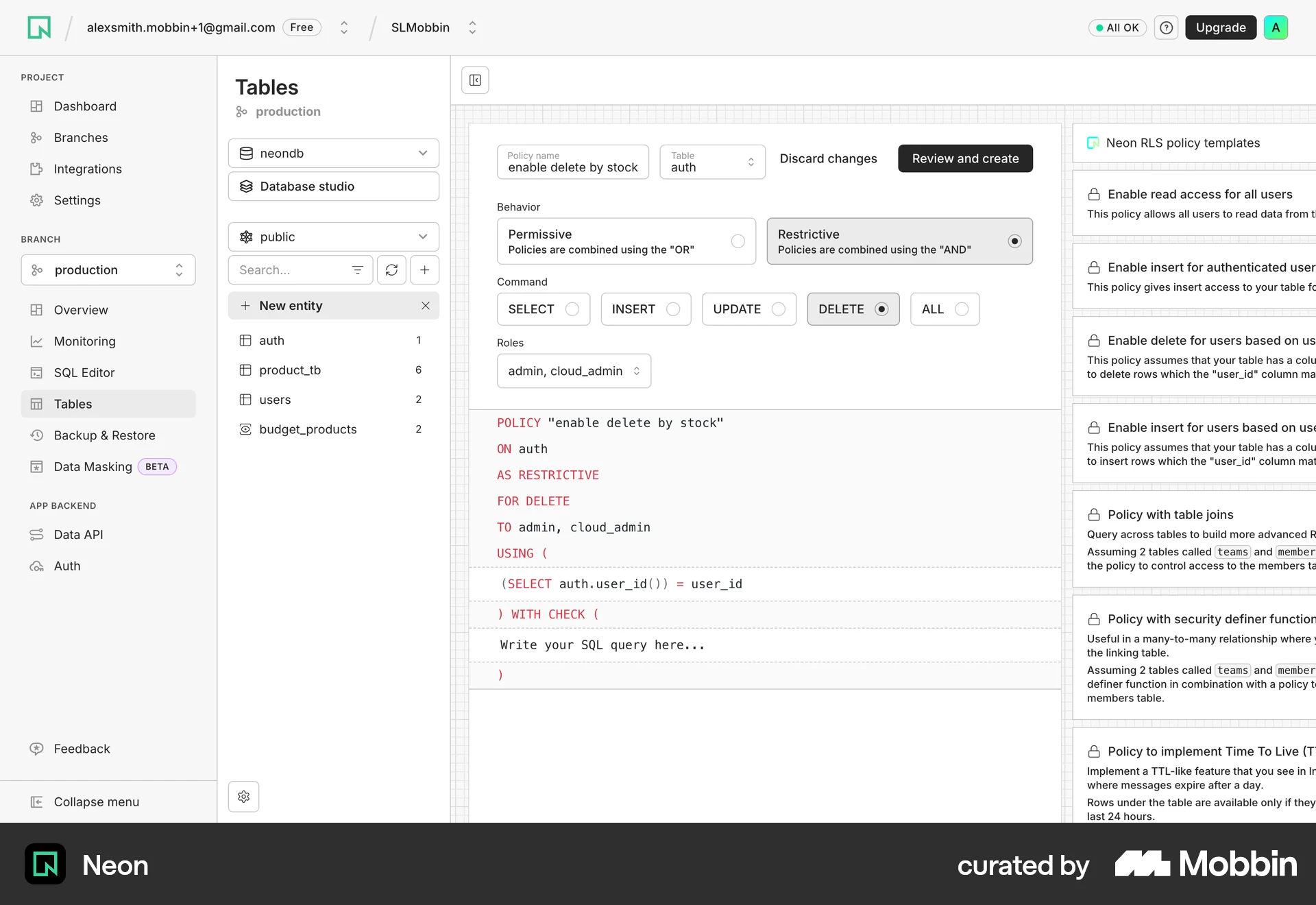Select the Policy with table joins template

1194,540
